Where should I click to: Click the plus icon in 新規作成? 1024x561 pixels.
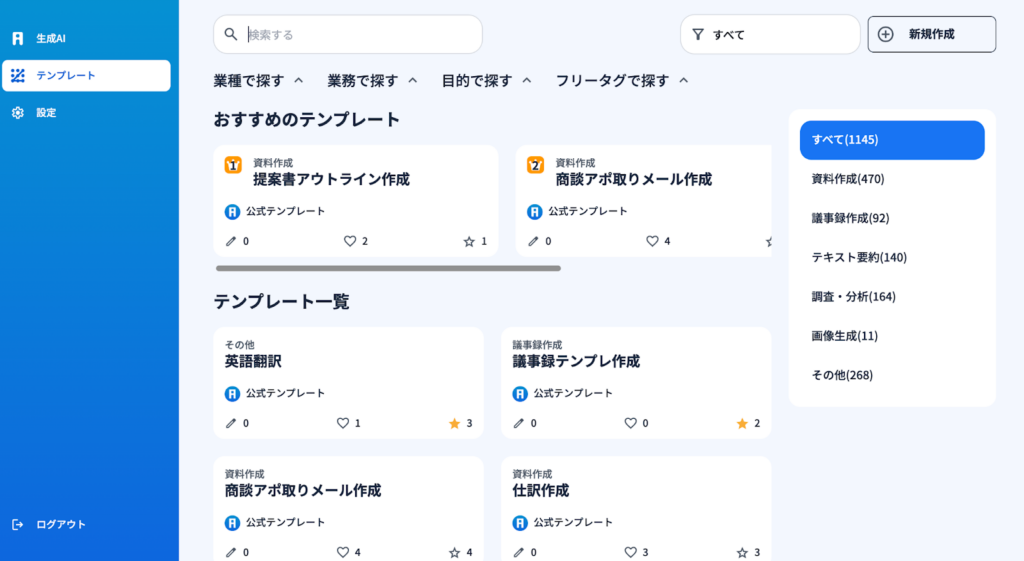885,34
